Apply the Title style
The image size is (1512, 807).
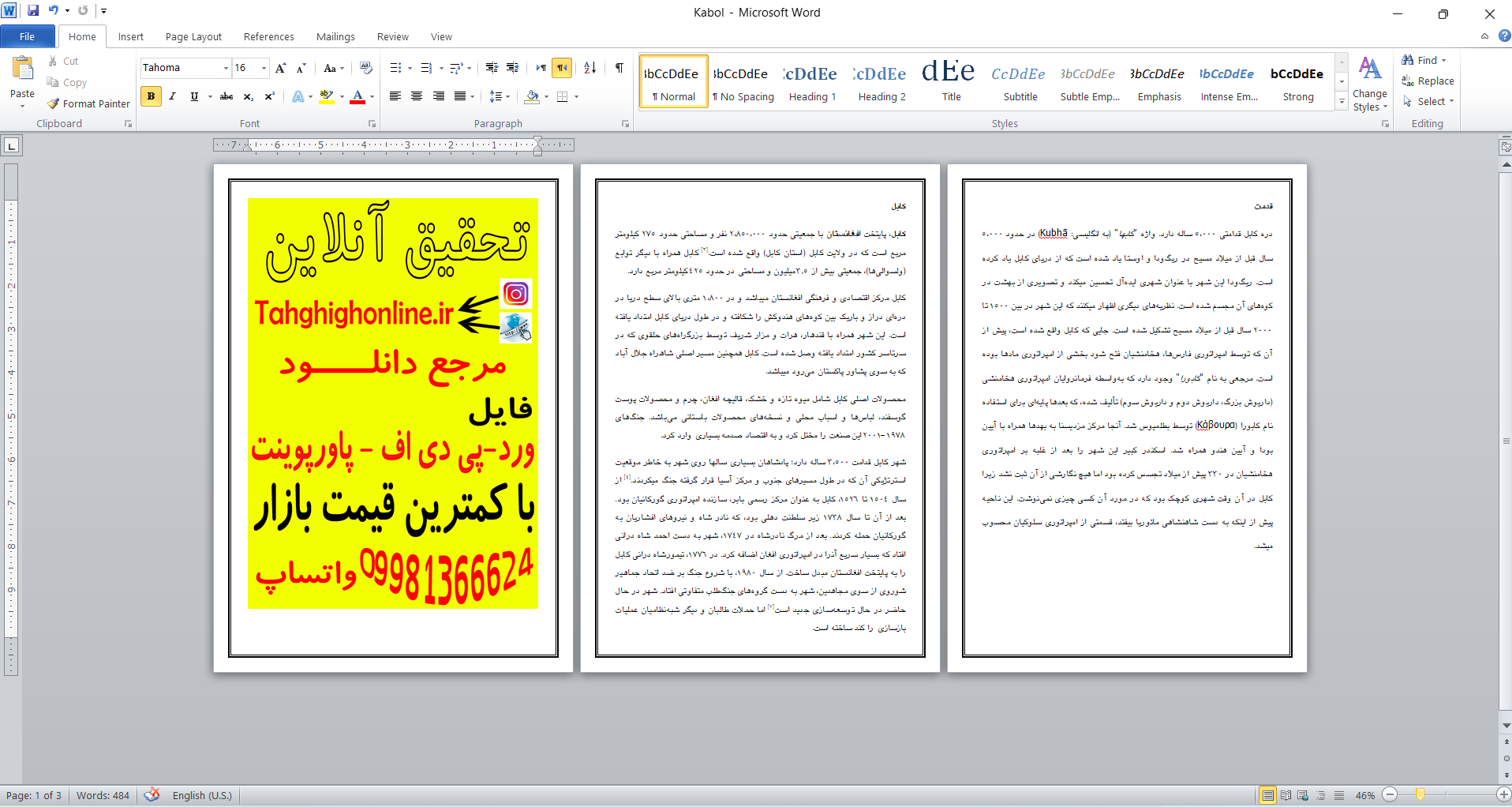951,82
